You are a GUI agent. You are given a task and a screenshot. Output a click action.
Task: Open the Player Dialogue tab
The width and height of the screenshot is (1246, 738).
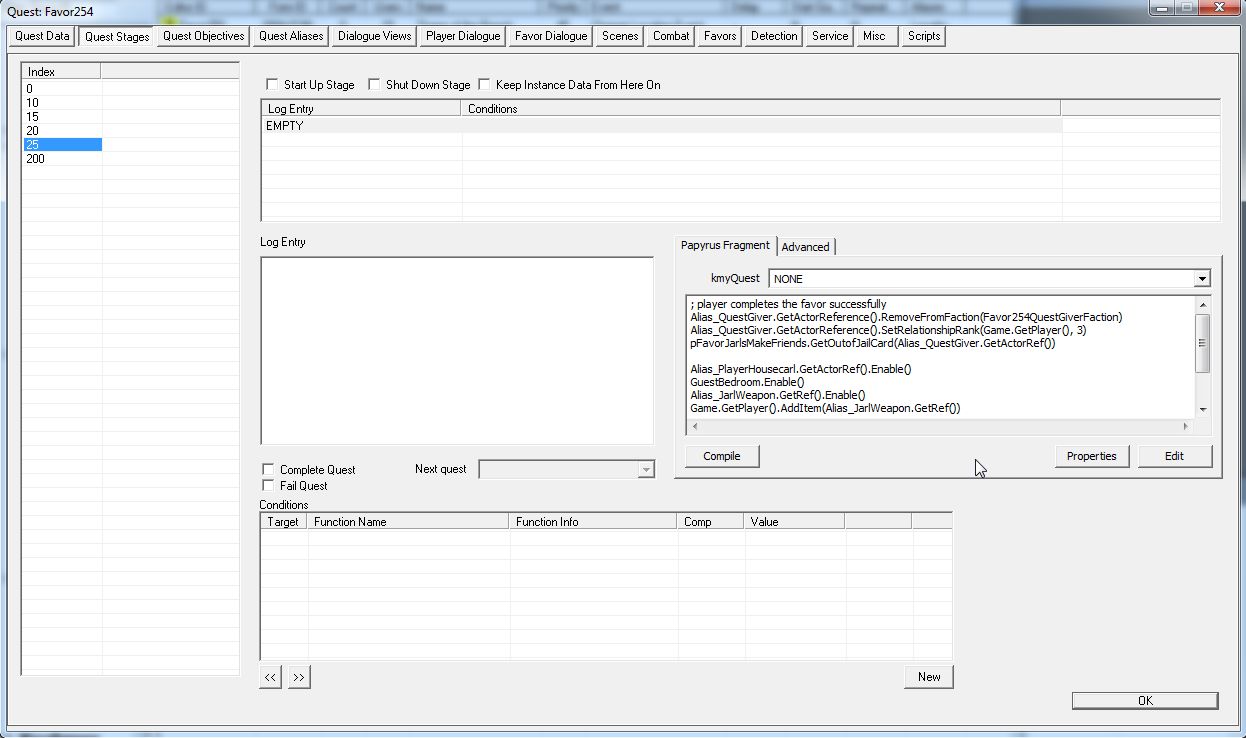pyautogui.click(x=463, y=36)
